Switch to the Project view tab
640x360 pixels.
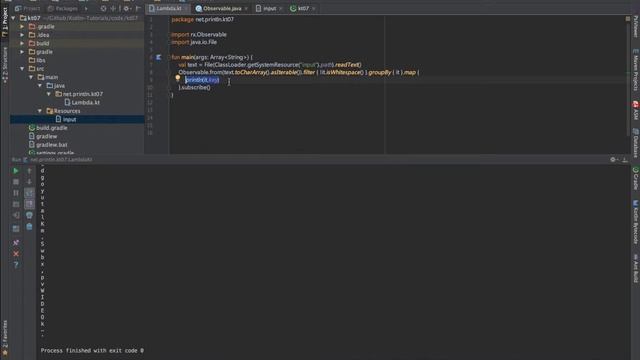tap(27, 8)
